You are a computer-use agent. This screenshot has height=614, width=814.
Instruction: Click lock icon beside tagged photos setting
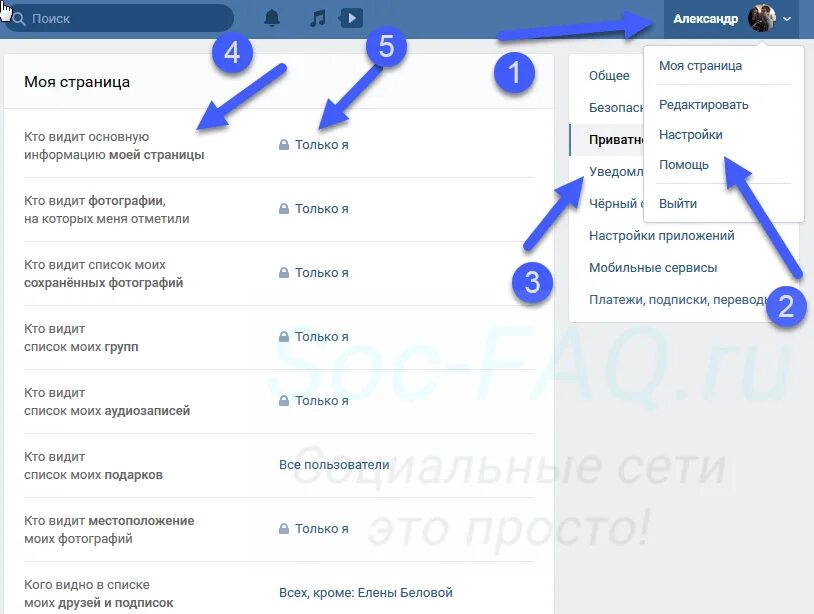pos(284,209)
